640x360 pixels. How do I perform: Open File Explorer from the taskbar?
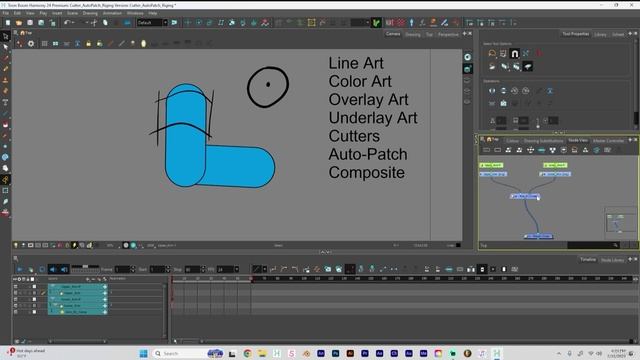[x=262, y=353]
